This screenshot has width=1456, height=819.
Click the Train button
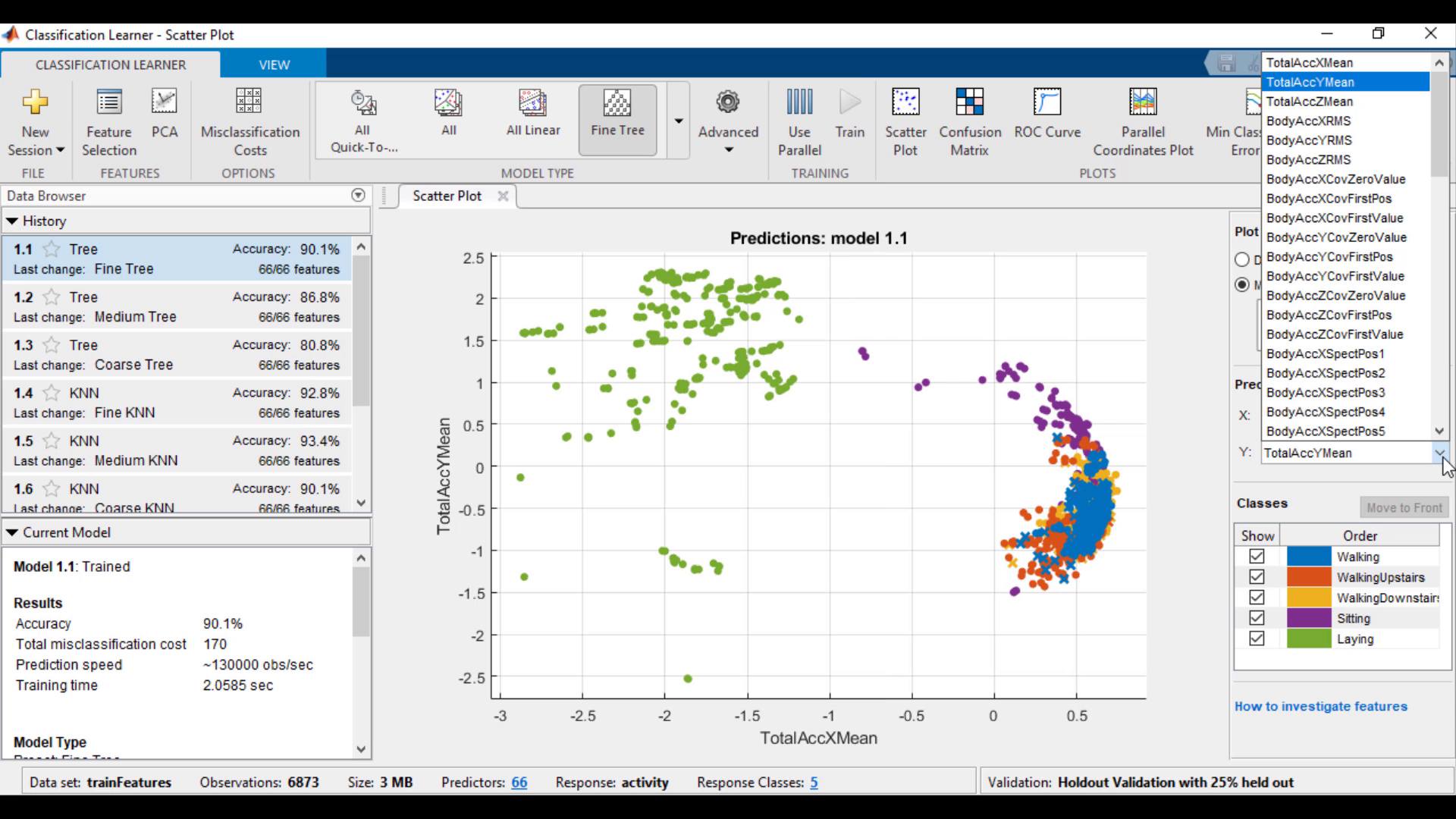[x=849, y=114]
